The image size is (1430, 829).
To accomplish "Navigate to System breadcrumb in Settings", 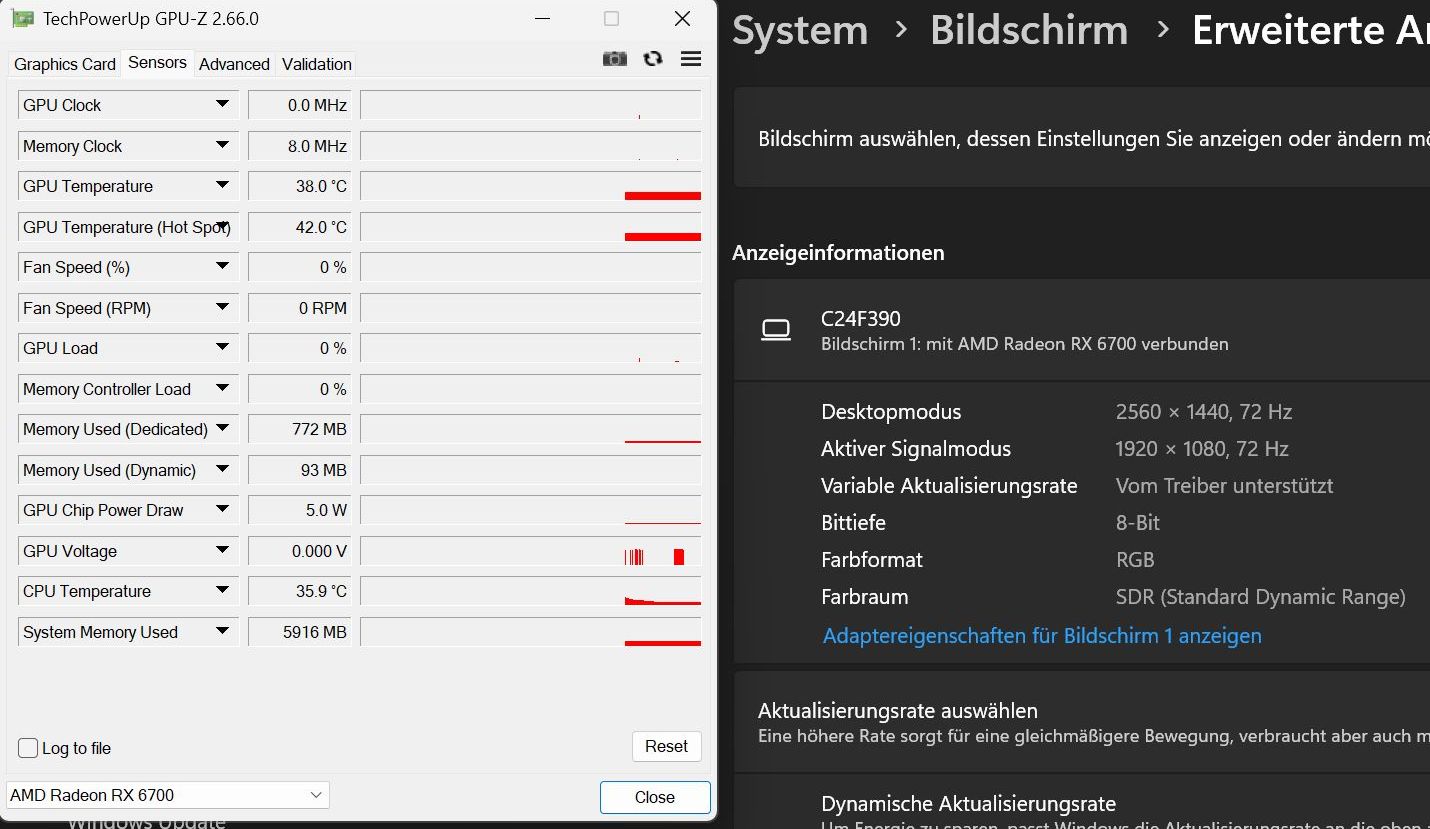I will tap(800, 30).
